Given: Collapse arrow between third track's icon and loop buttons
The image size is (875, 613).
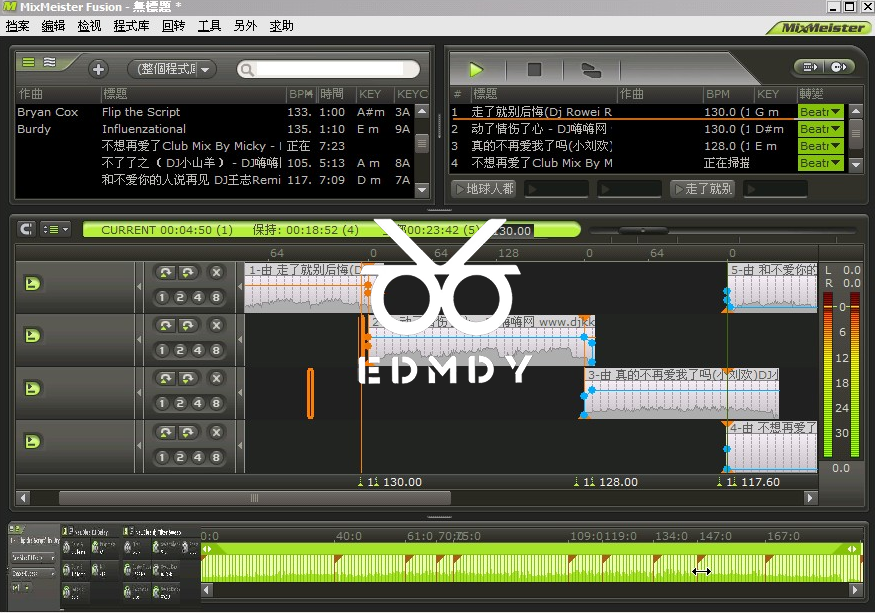Looking at the screenshot, I should point(139,392).
